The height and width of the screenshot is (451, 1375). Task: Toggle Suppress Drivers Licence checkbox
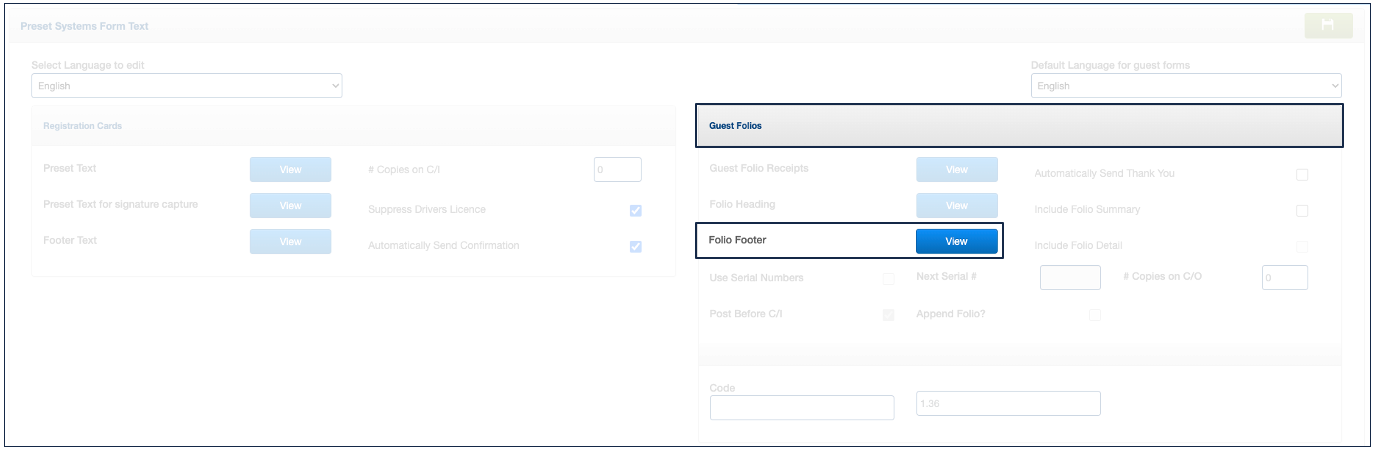pyautogui.click(x=635, y=210)
